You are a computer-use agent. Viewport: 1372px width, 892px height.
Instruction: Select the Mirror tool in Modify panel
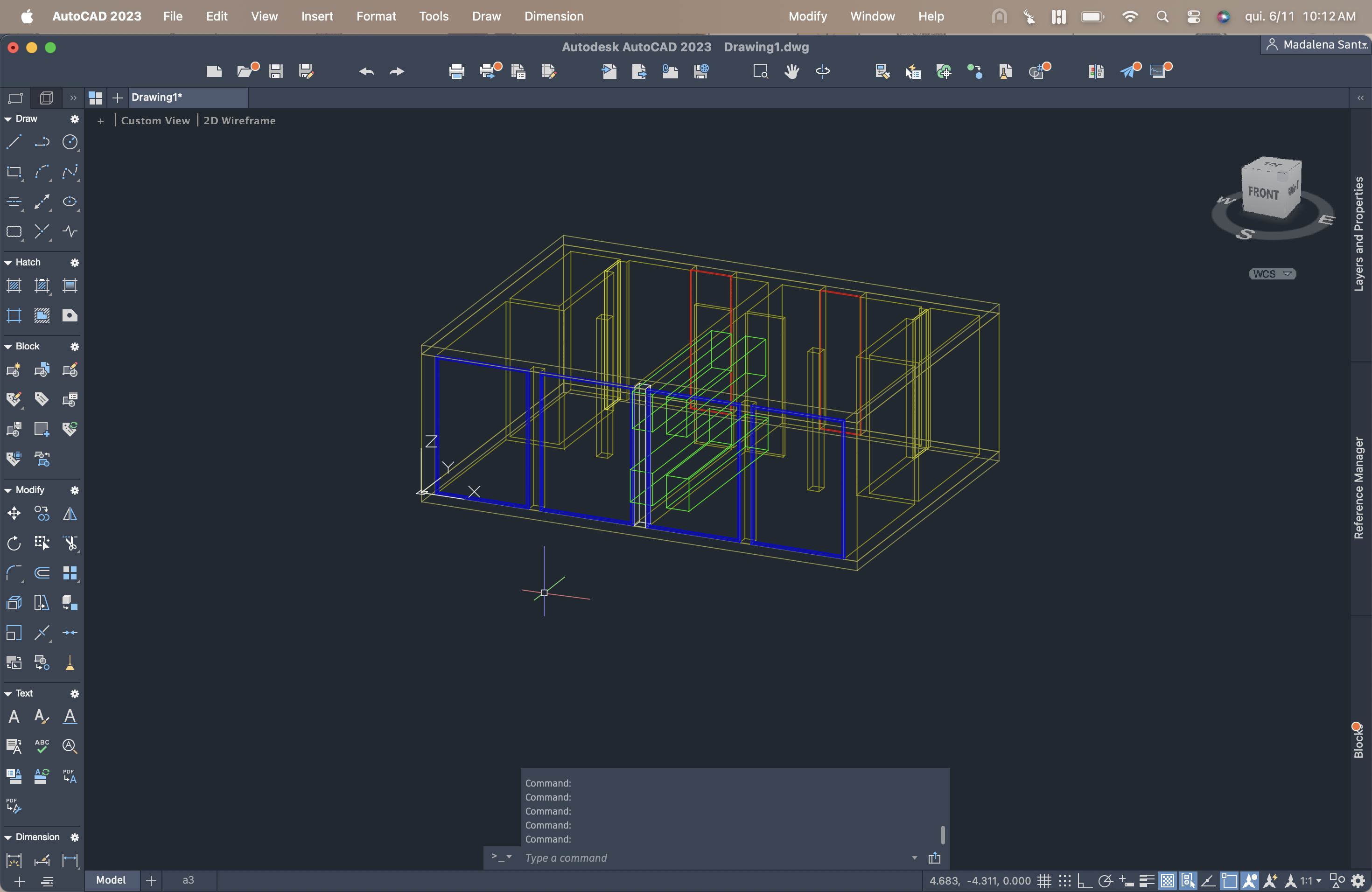point(70,514)
